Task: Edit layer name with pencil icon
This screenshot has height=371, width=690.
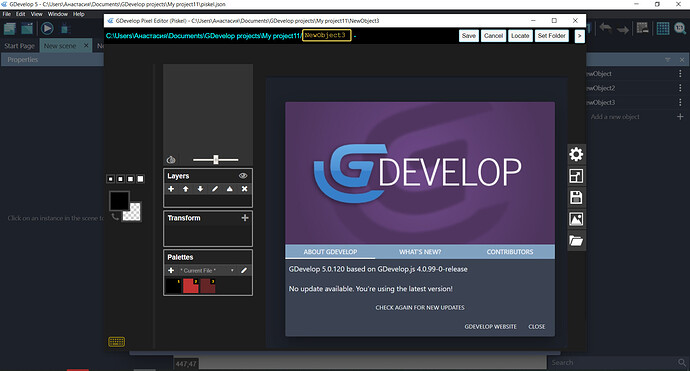Action: (x=215, y=189)
